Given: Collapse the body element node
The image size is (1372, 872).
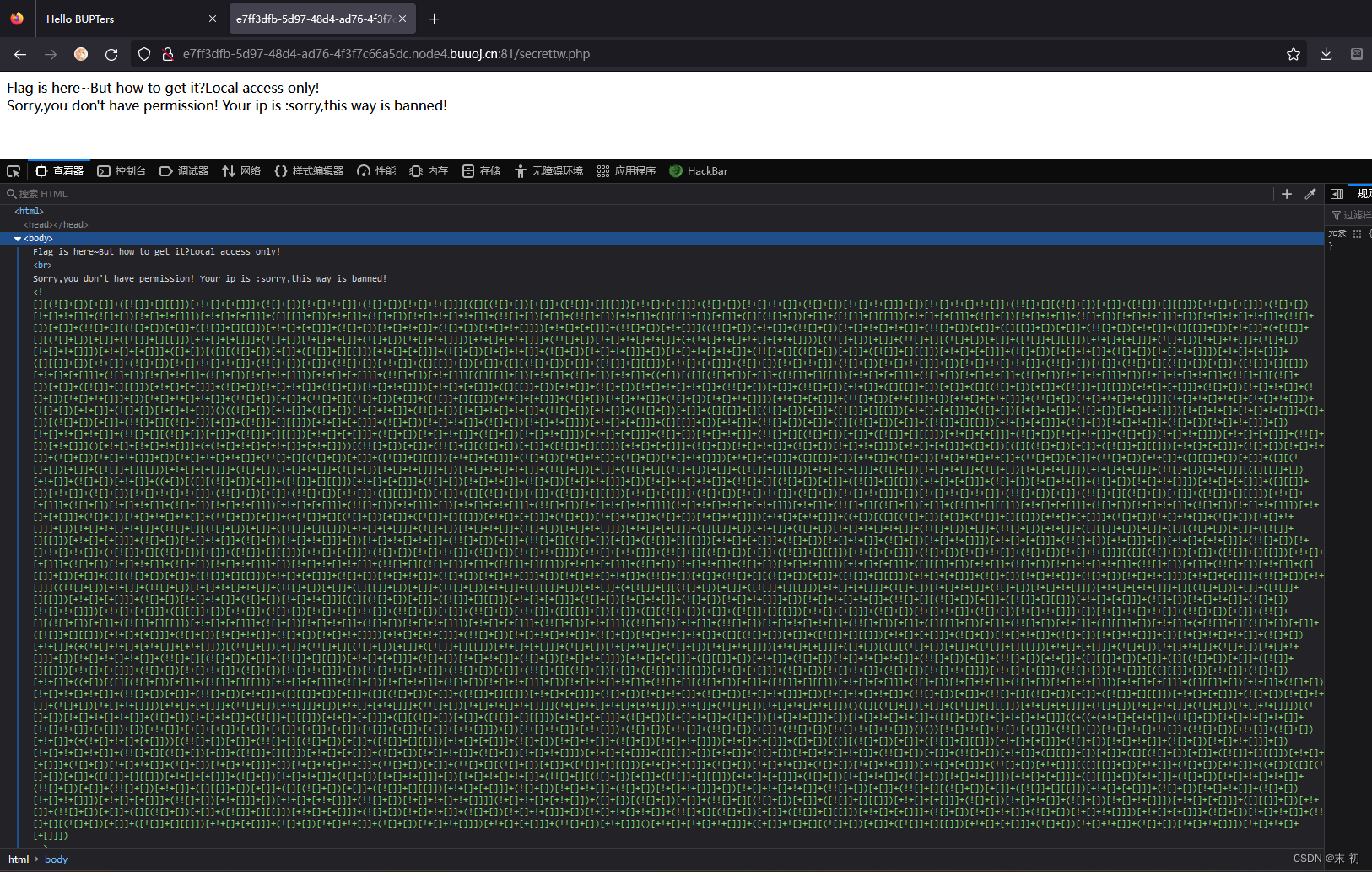Looking at the screenshot, I should point(18,239).
